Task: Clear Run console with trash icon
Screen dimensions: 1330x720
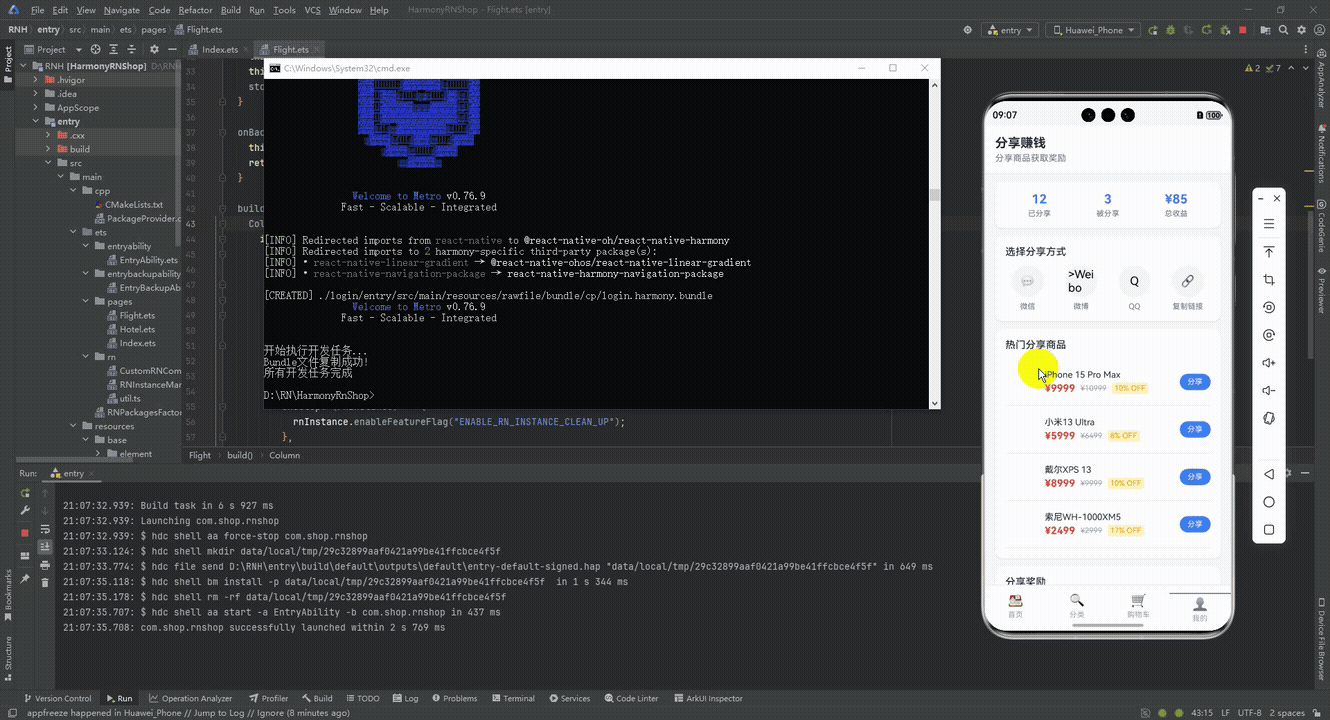Action: [45, 582]
